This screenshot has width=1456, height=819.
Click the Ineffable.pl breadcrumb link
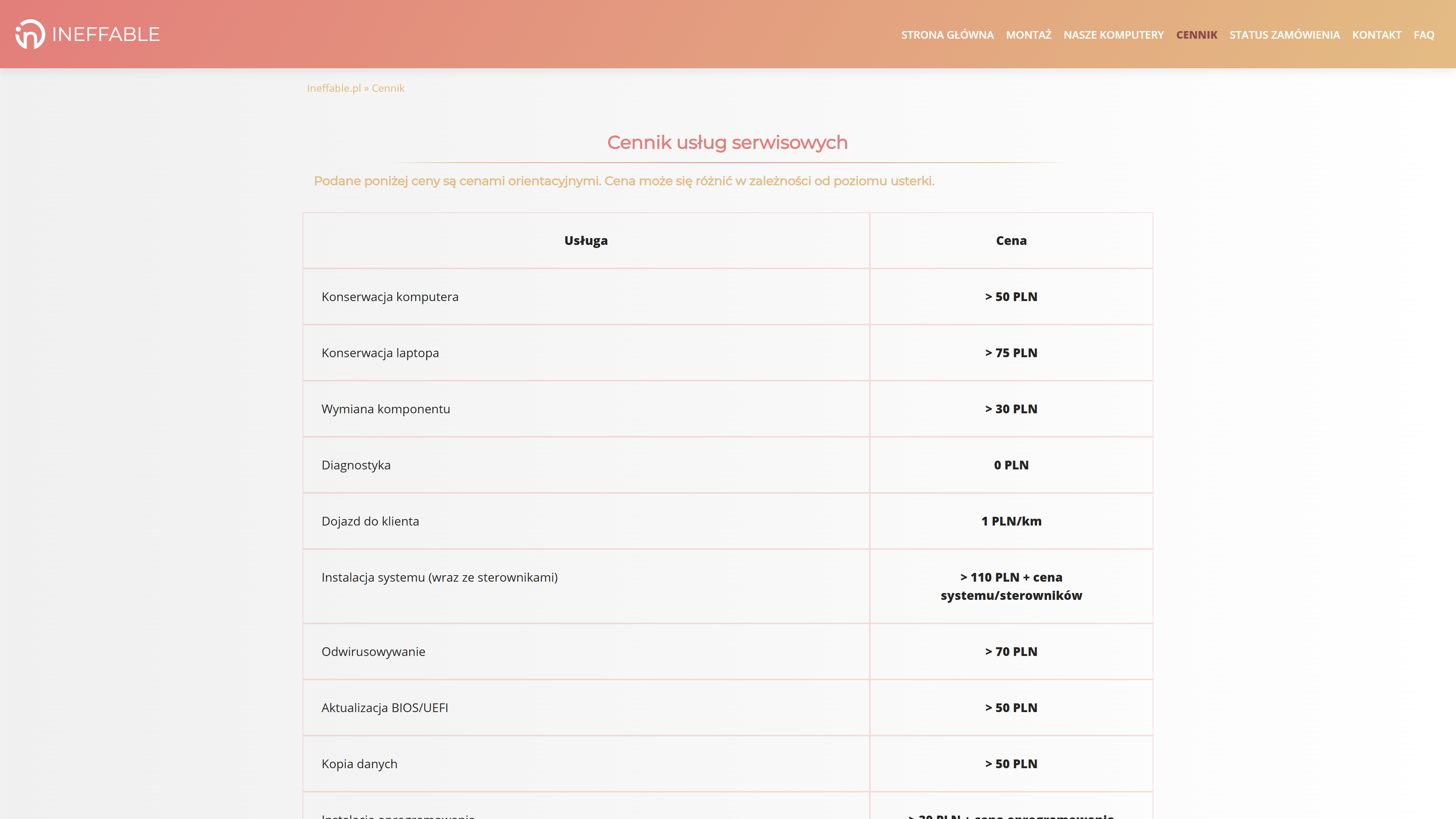[334, 88]
